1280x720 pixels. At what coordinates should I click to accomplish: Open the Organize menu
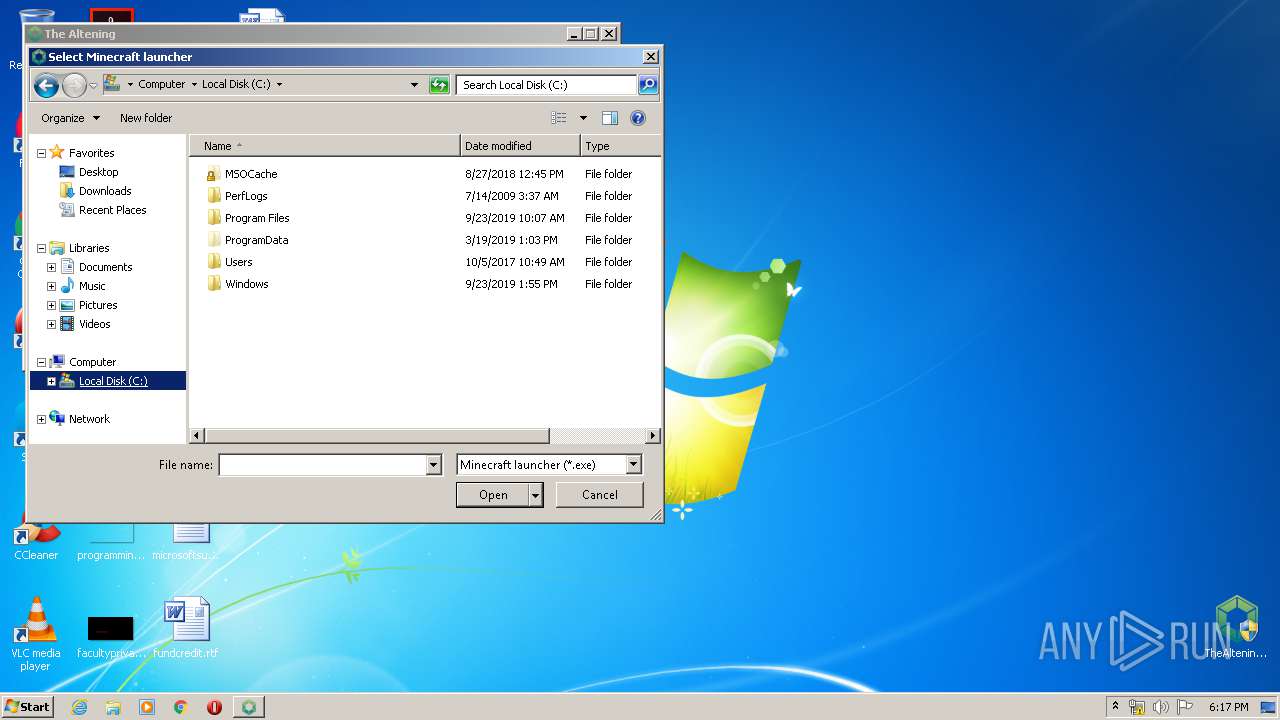tap(70, 118)
